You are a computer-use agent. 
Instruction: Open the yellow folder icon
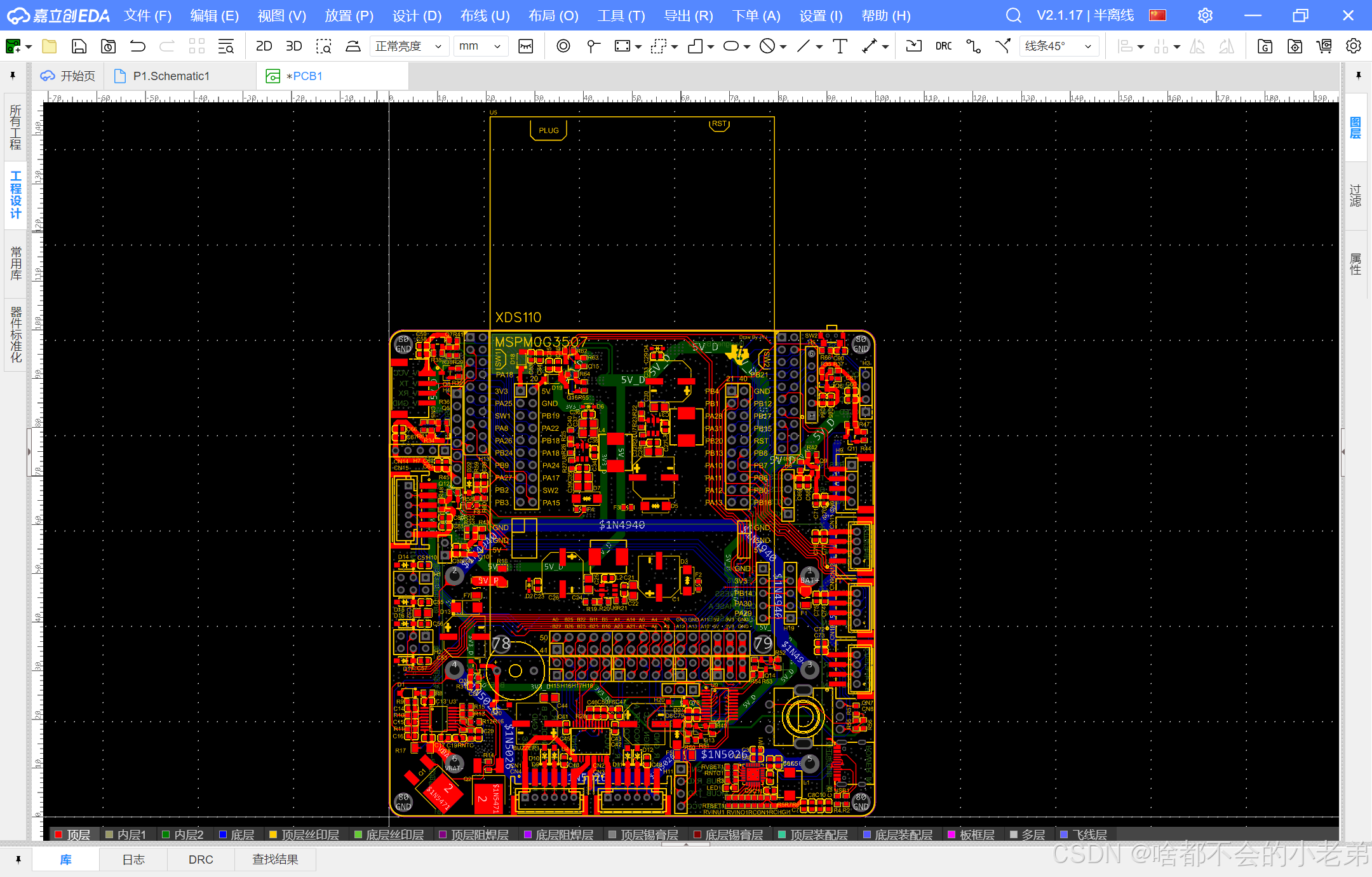click(x=50, y=46)
